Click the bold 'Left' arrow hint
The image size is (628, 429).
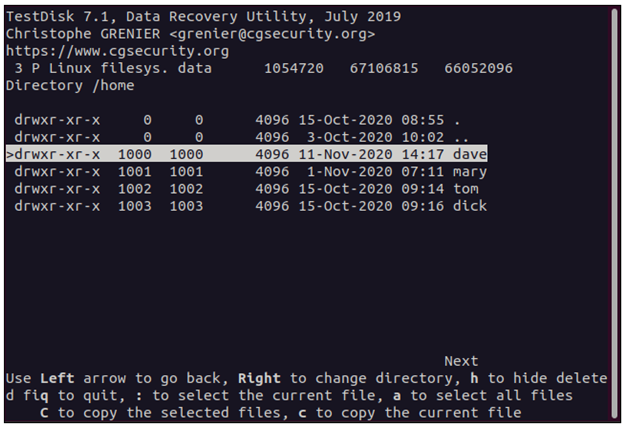(x=57, y=378)
